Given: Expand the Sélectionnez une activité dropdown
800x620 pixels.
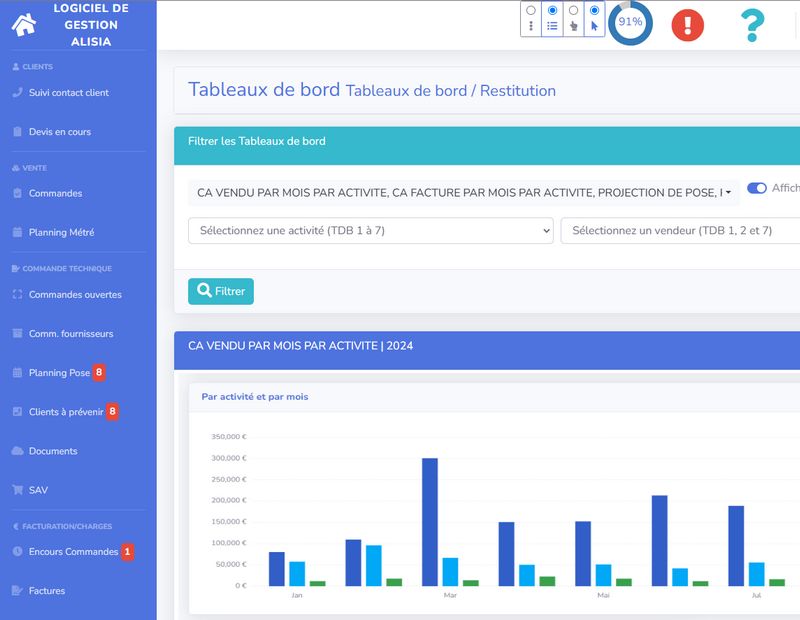Looking at the screenshot, I should pyautogui.click(x=370, y=231).
